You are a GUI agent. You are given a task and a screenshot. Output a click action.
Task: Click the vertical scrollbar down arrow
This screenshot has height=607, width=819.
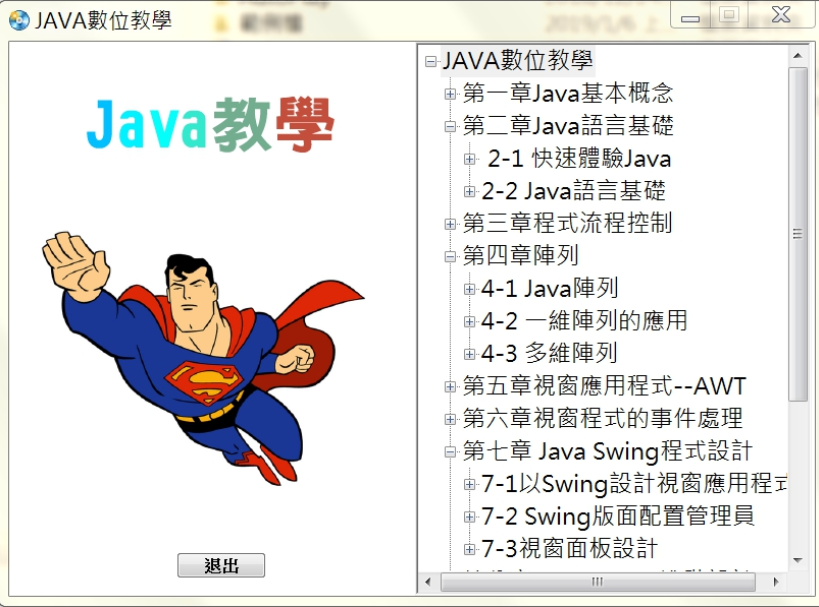coord(797,561)
